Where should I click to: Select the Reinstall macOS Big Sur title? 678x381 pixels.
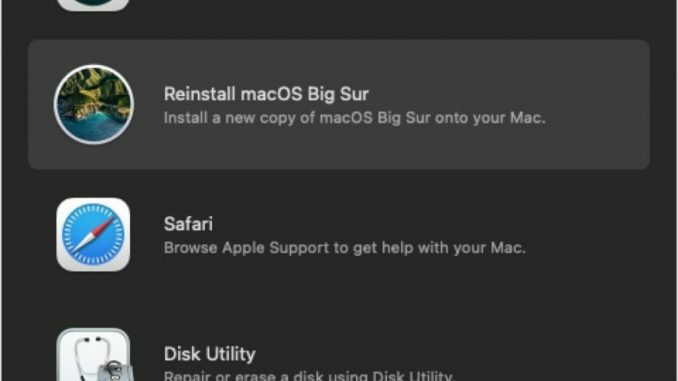tap(266, 94)
